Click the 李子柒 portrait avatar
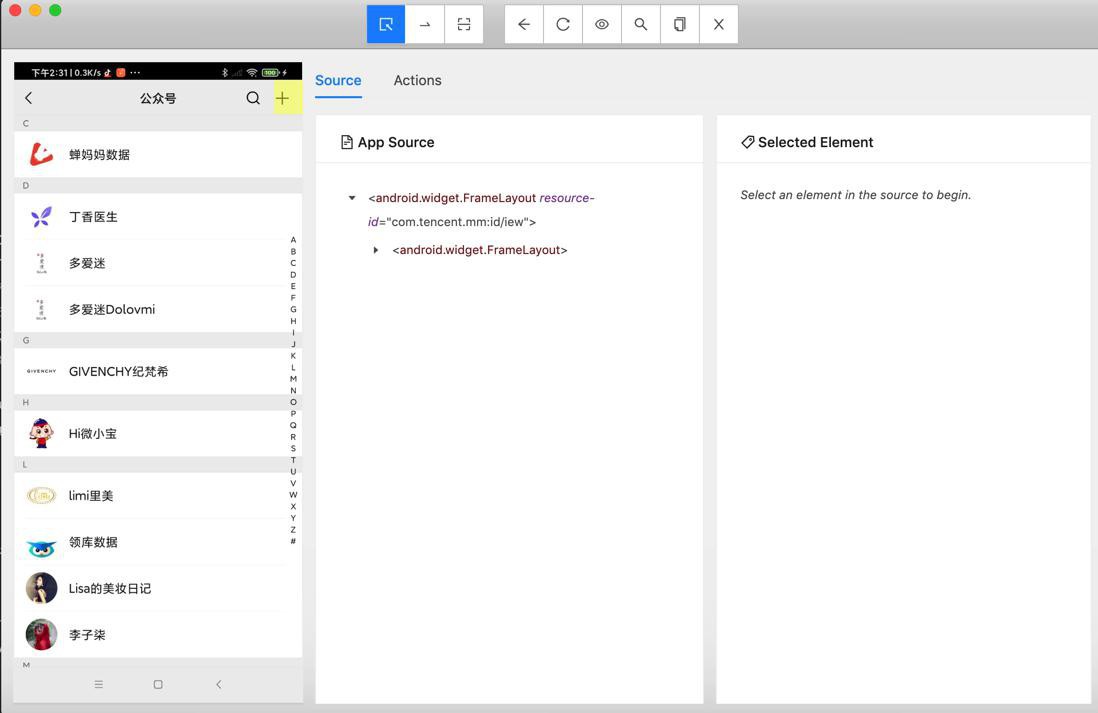This screenshot has width=1098, height=713. (x=41, y=635)
